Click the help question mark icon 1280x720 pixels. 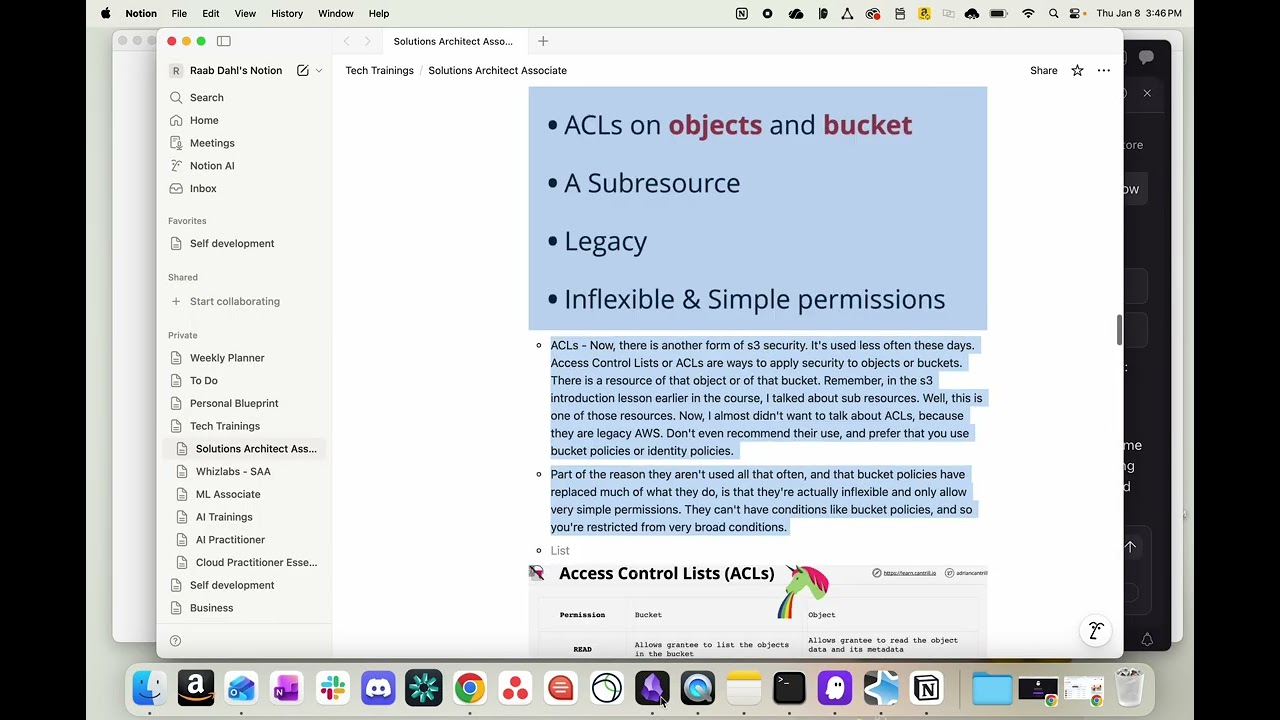point(175,641)
